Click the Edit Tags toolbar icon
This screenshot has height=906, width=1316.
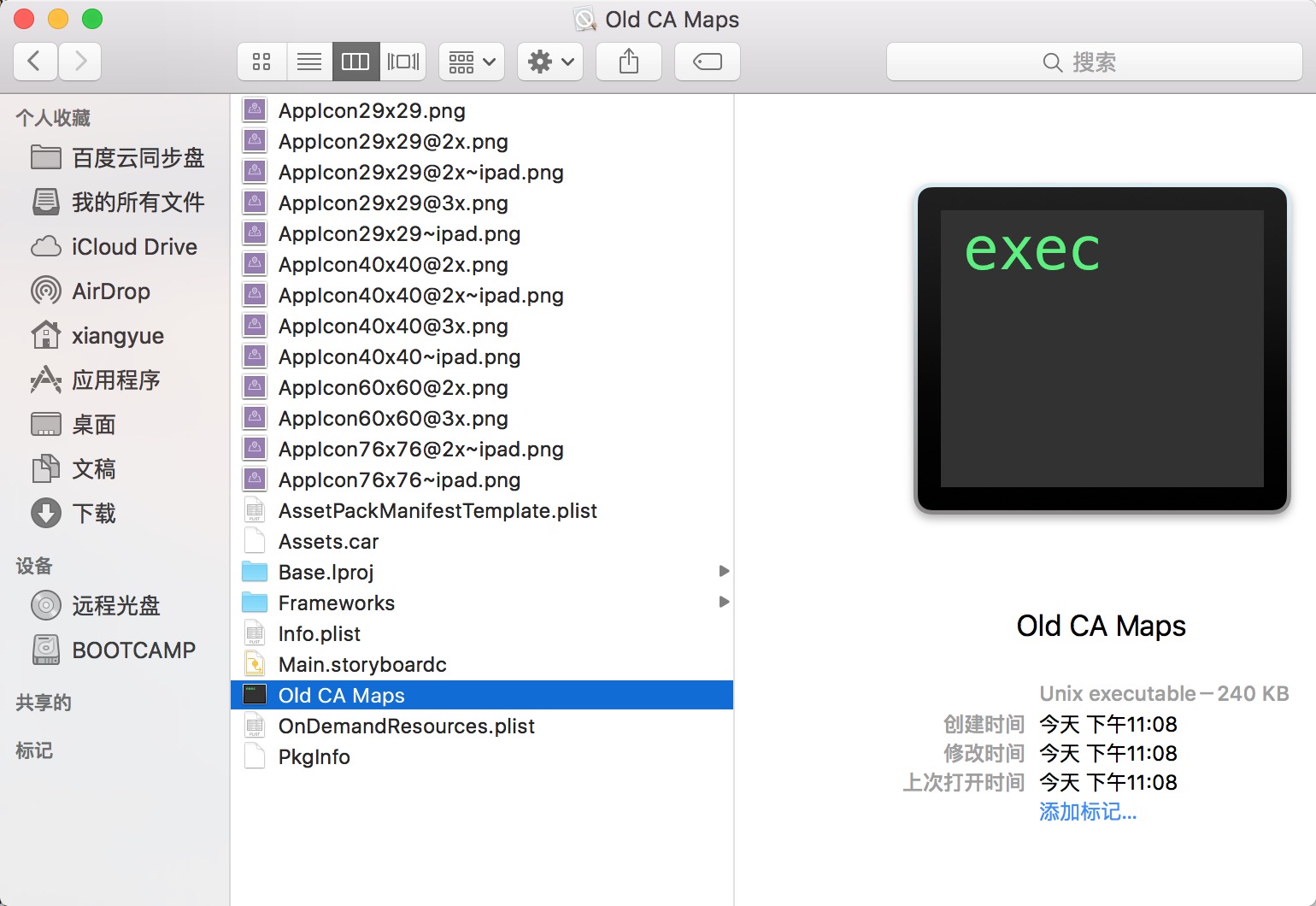(708, 62)
